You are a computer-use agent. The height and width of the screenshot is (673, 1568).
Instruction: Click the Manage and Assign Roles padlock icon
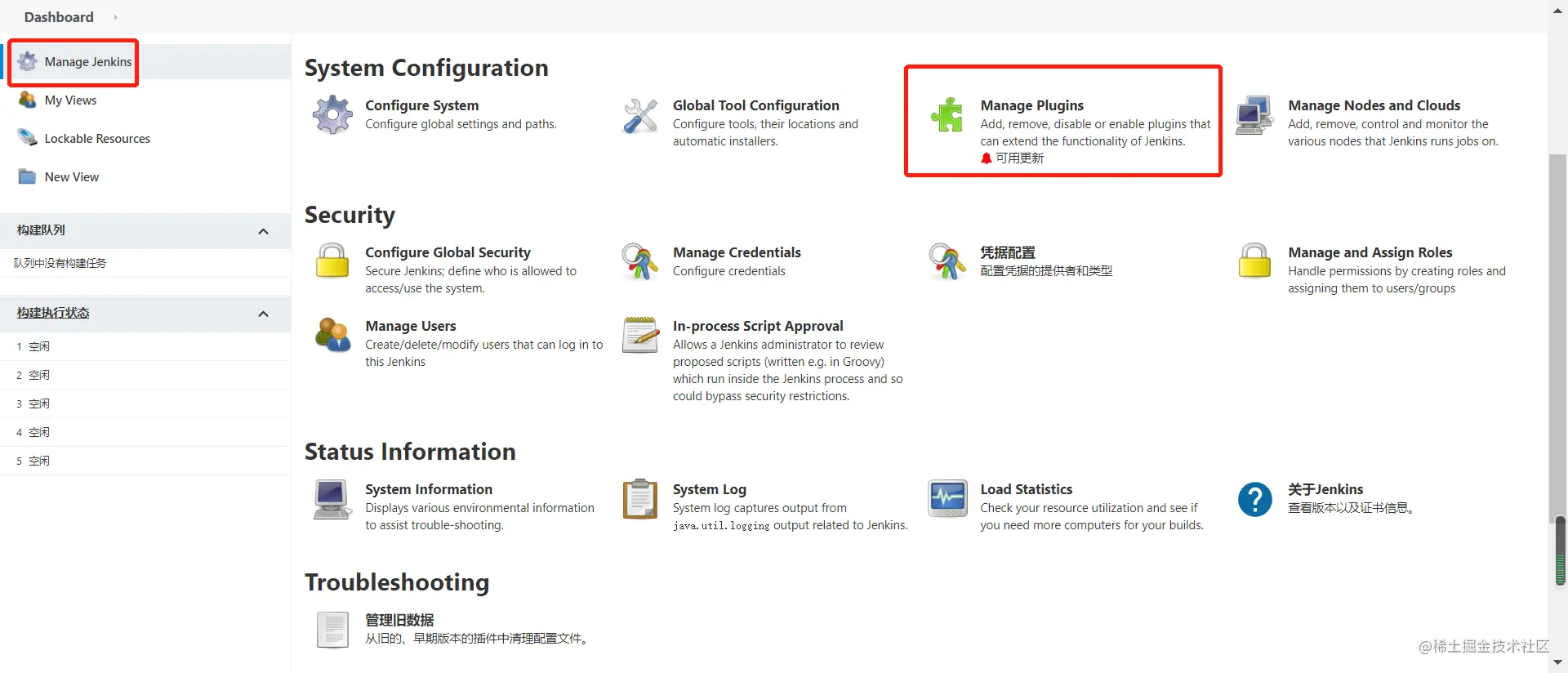pos(1254,261)
